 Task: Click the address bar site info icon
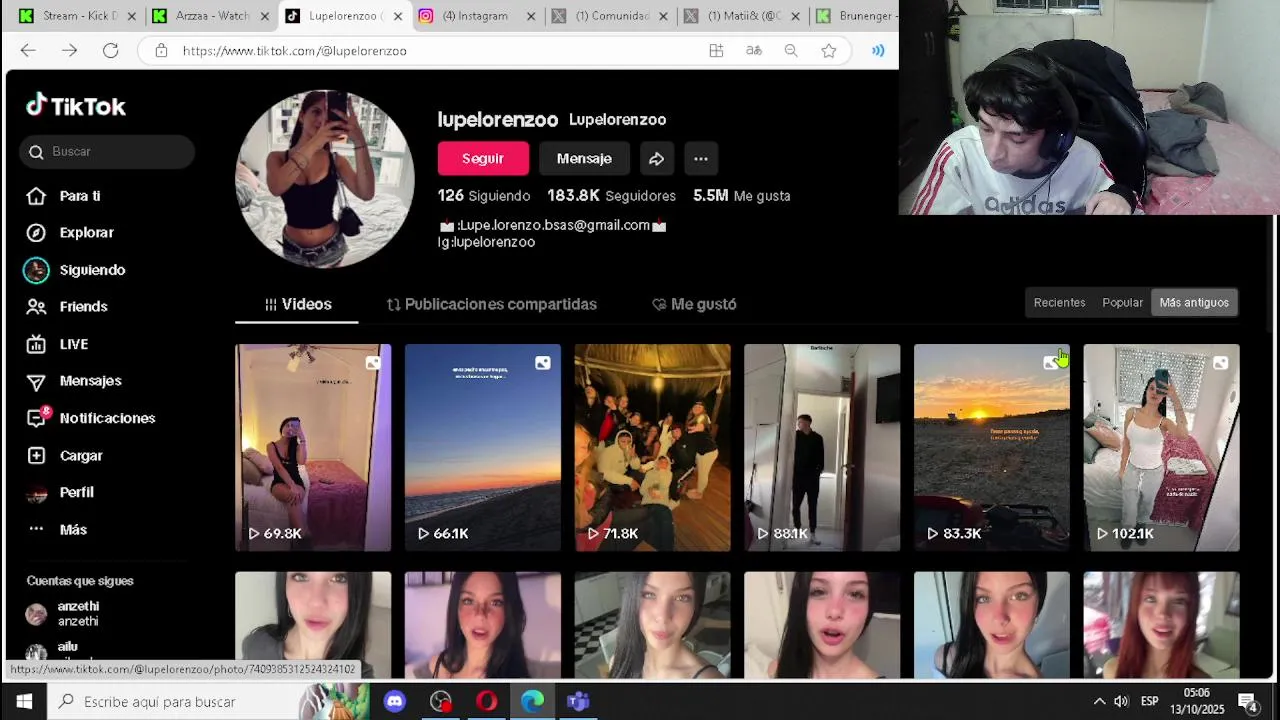click(x=161, y=51)
